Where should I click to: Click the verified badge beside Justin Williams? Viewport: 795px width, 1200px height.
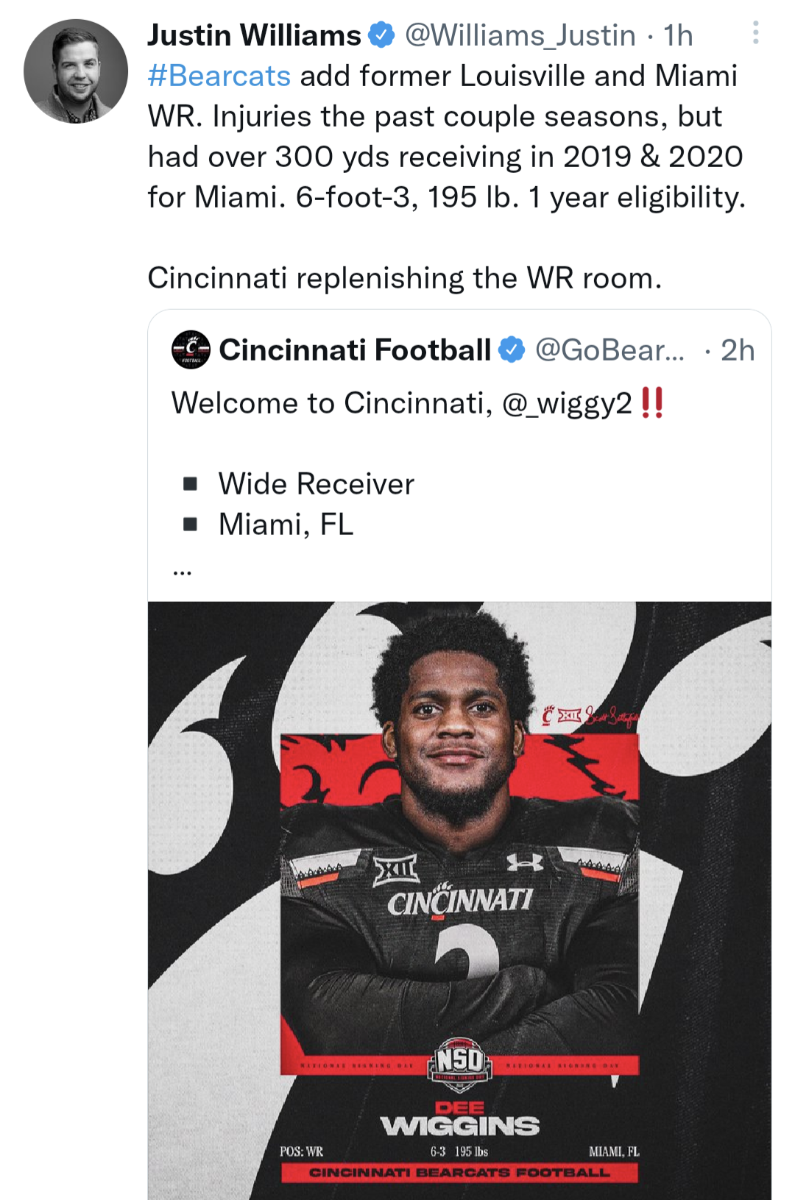click(x=381, y=36)
